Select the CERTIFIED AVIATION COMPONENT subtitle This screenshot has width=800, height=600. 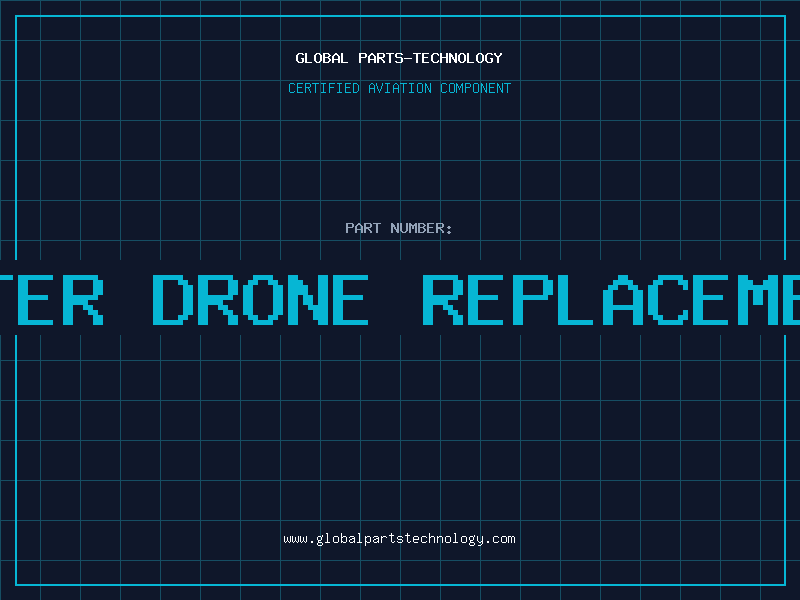399,88
